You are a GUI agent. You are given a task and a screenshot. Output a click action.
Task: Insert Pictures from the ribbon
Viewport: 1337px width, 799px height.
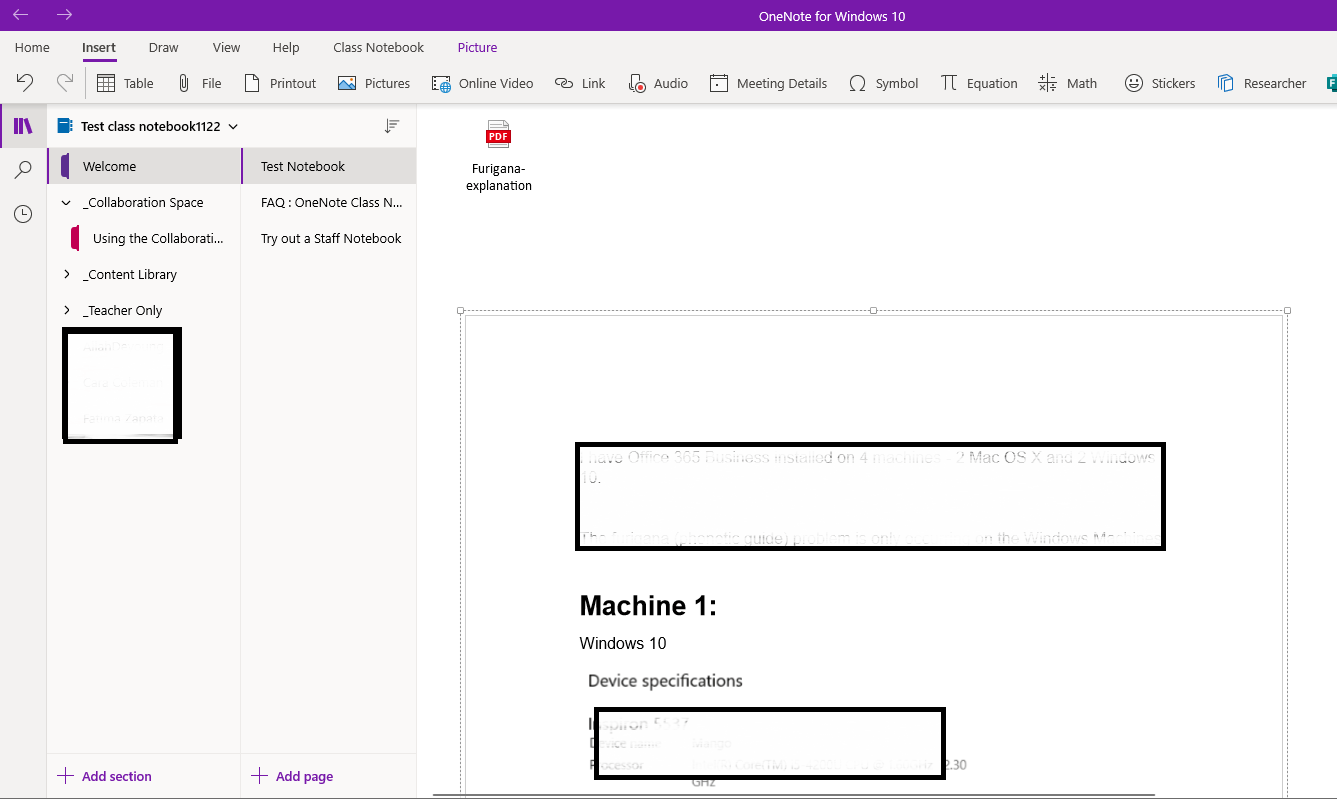point(374,83)
